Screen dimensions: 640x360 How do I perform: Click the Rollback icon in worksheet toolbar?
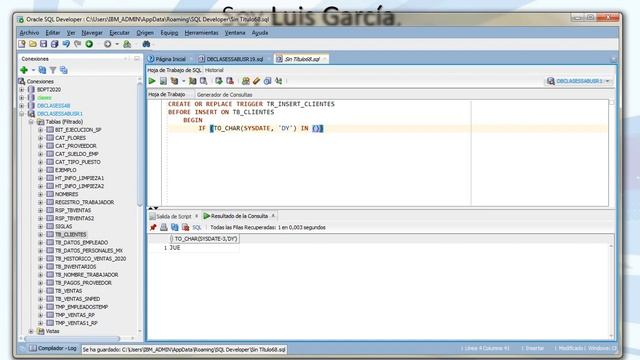[x=230, y=81]
